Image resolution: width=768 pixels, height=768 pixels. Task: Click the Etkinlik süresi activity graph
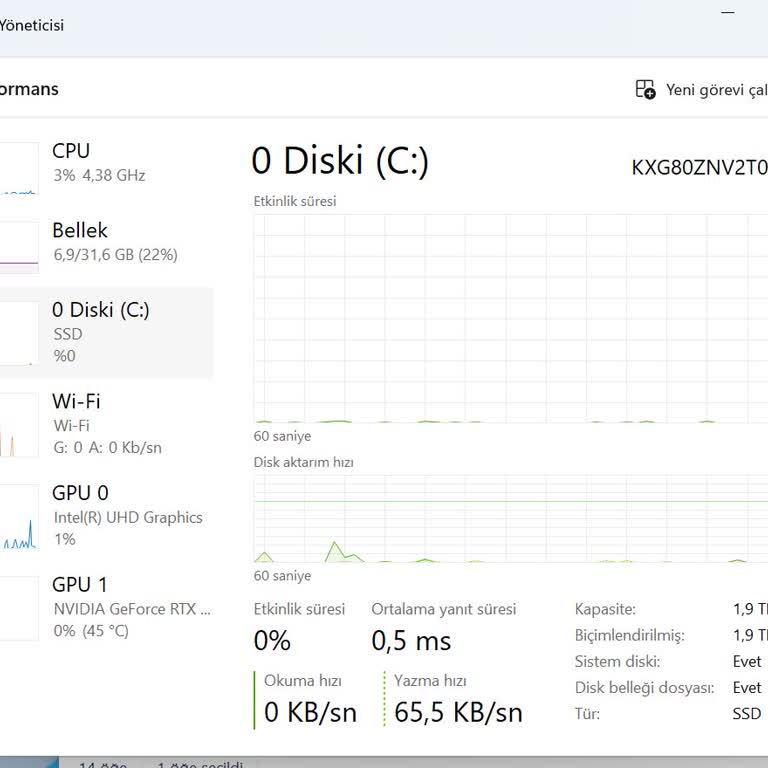(x=511, y=318)
